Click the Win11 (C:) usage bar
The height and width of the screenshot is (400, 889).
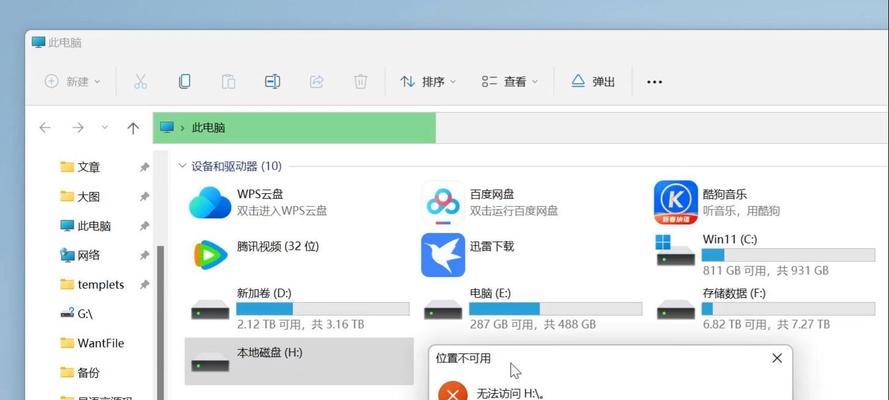[x=789, y=255]
